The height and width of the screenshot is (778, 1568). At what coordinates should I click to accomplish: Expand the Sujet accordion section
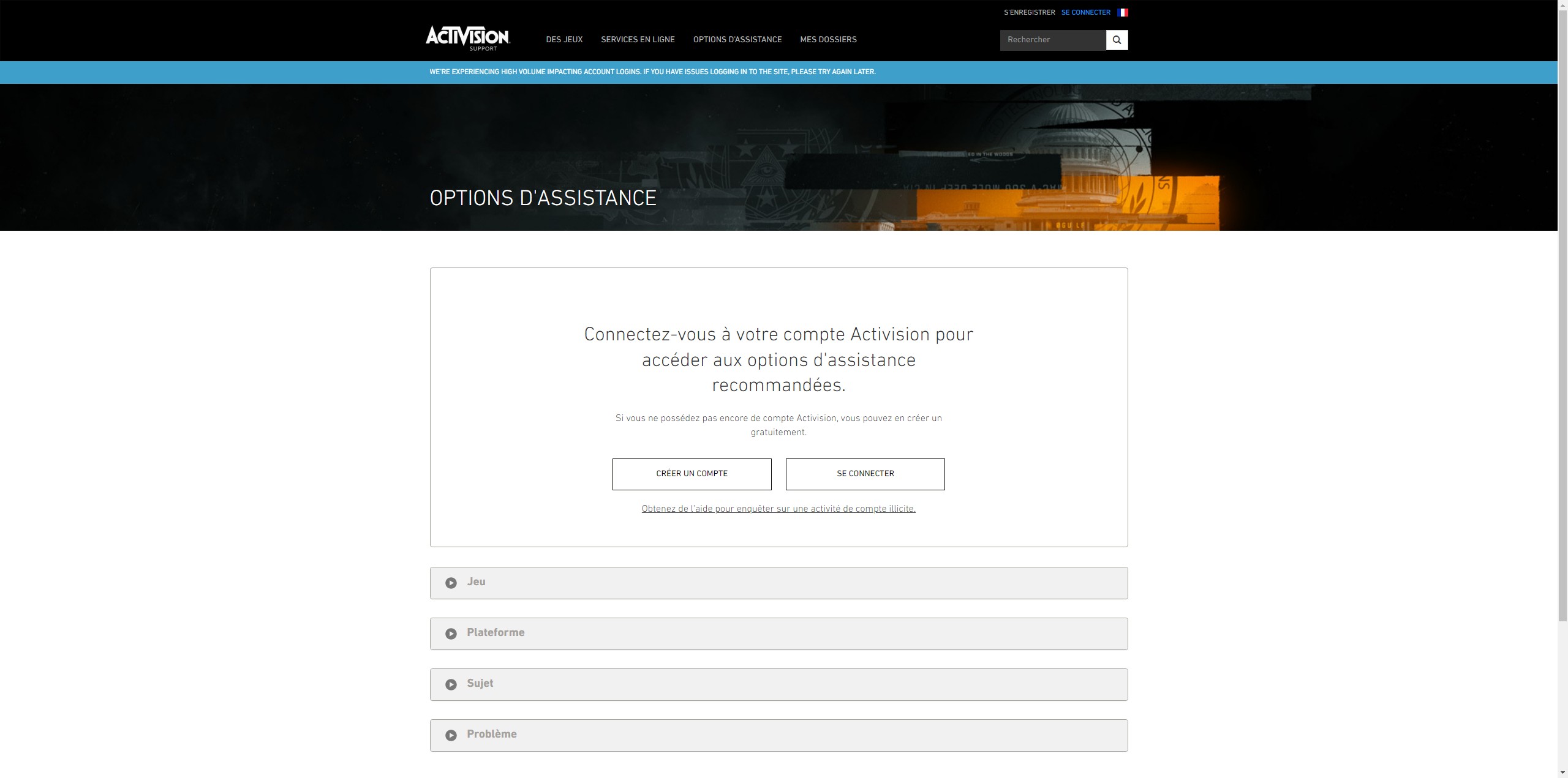778,684
